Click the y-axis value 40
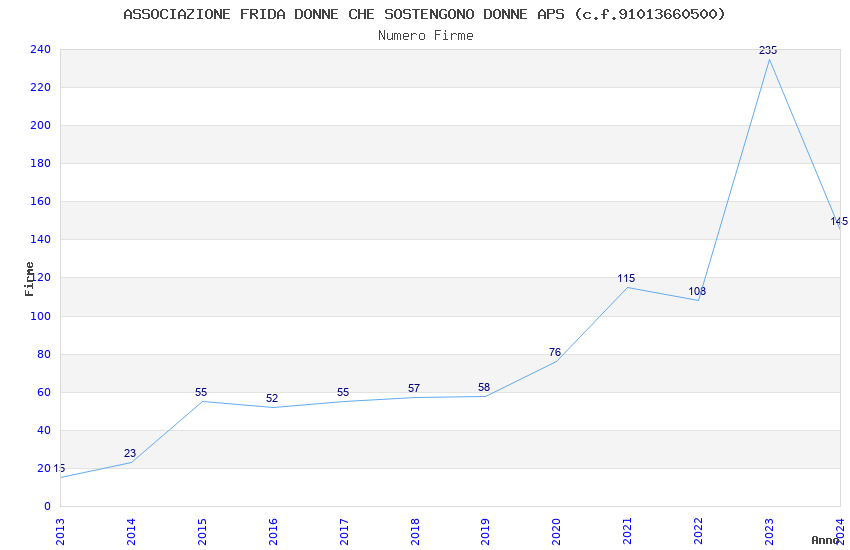 coord(44,430)
